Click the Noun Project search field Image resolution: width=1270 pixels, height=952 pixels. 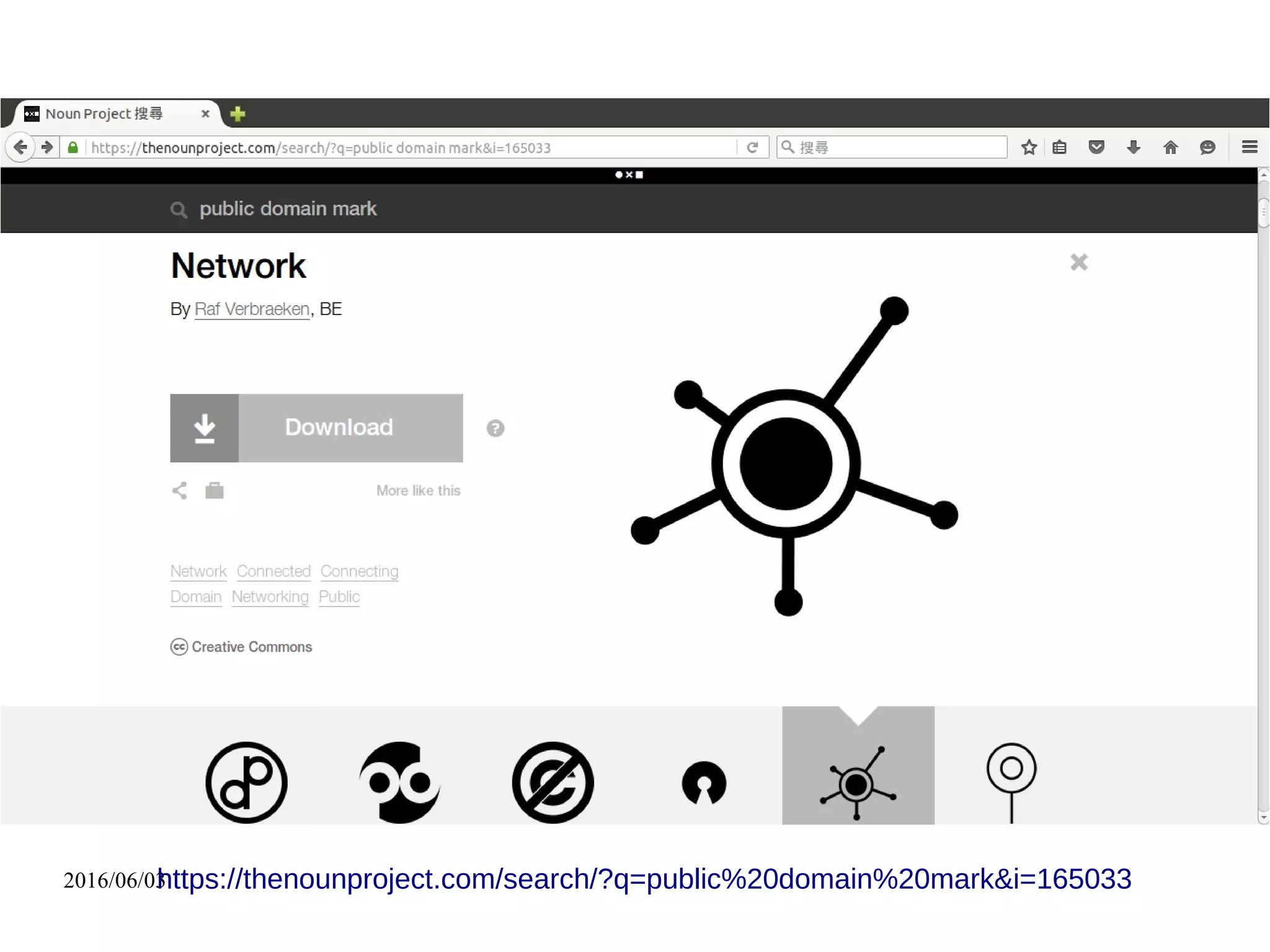[288, 209]
